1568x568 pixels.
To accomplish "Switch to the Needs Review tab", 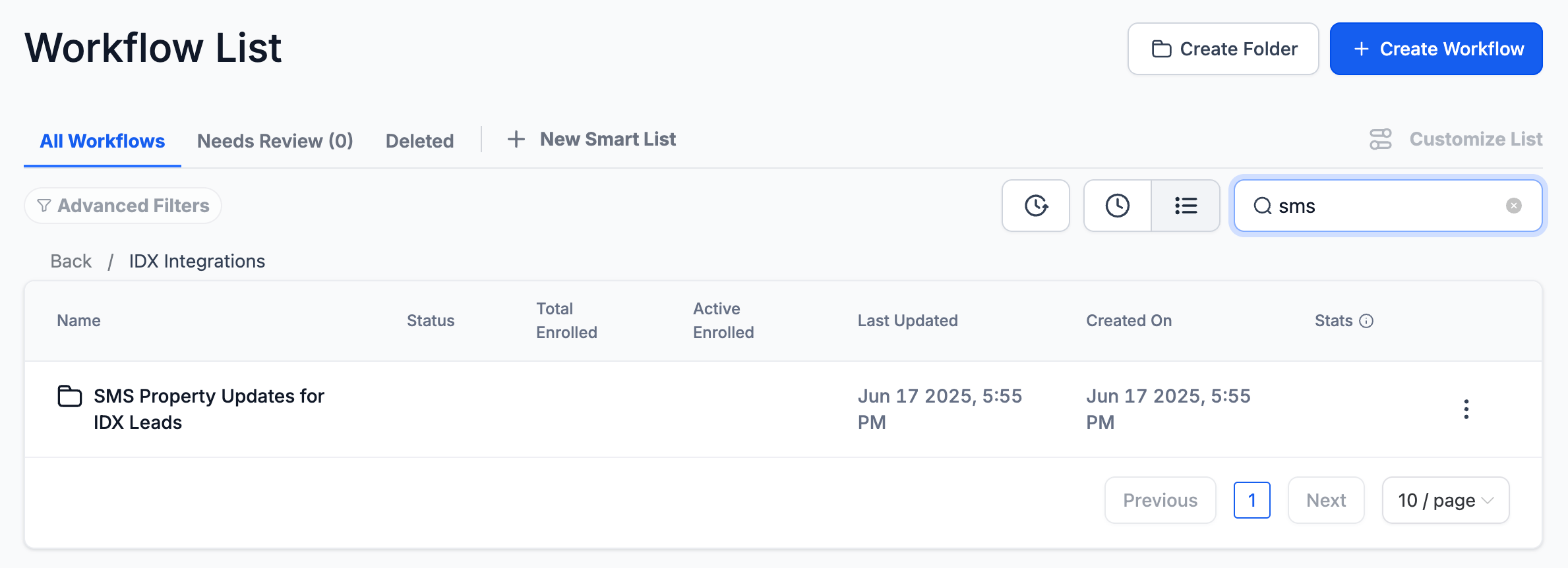I will (x=275, y=140).
